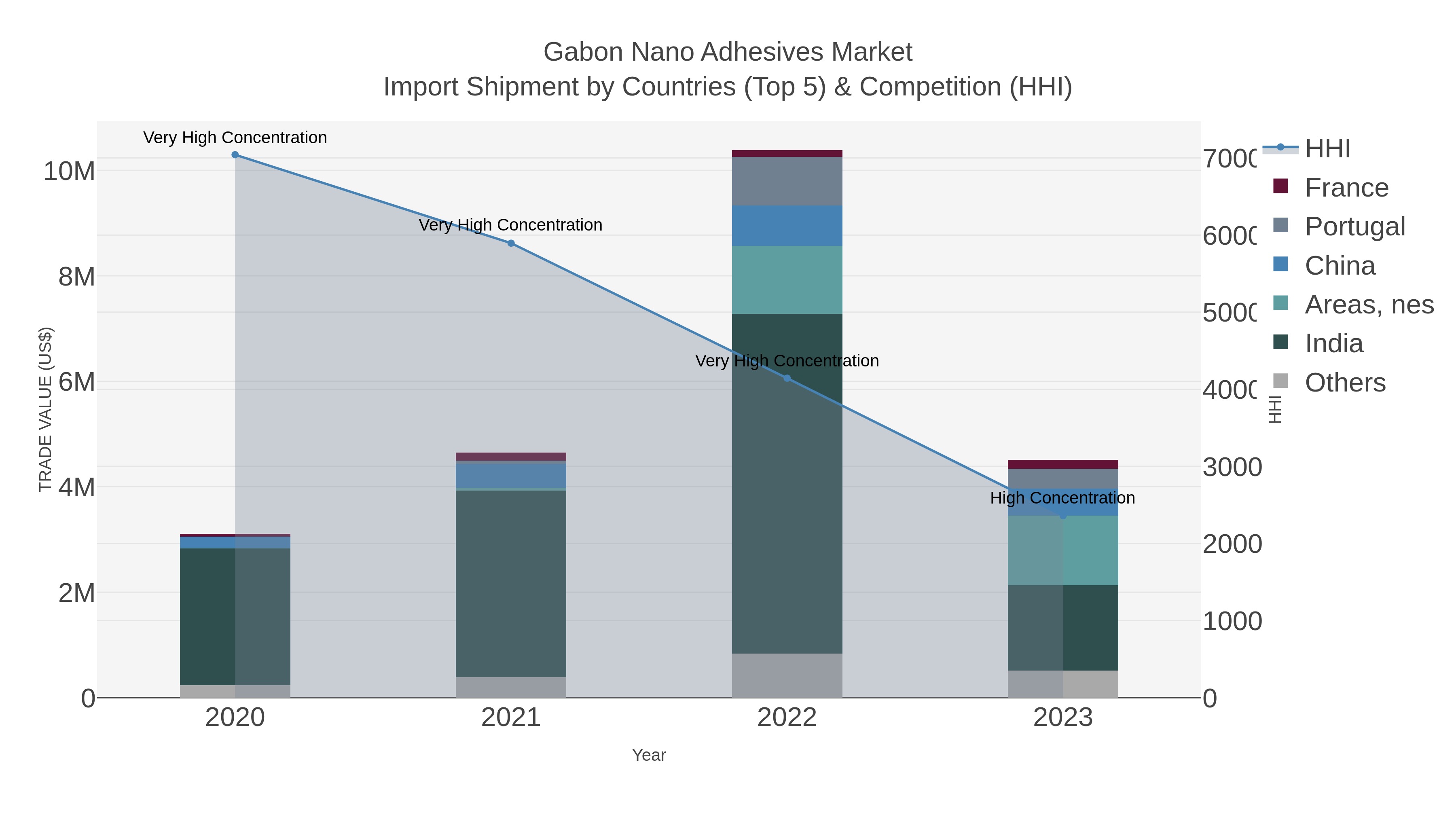Click Very High Concentration annotation above 2021

[510, 225]
